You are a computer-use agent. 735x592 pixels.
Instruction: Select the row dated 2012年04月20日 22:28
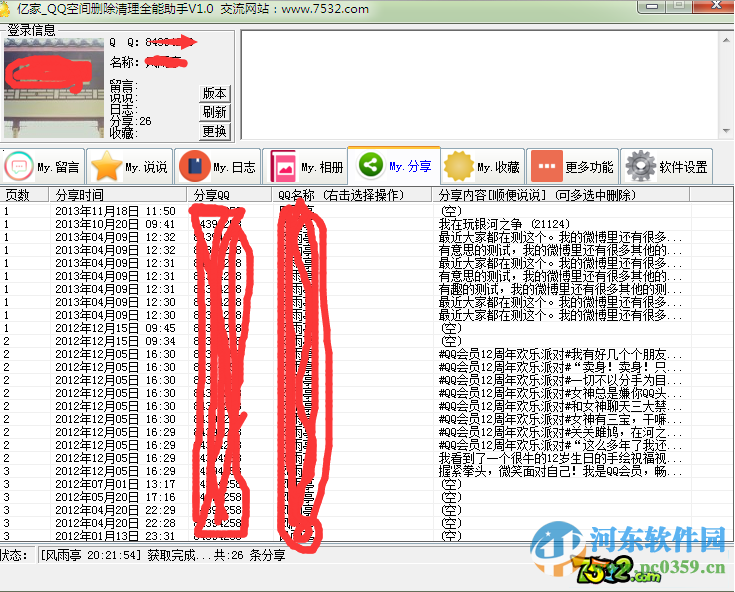click(x=367, y=523)
